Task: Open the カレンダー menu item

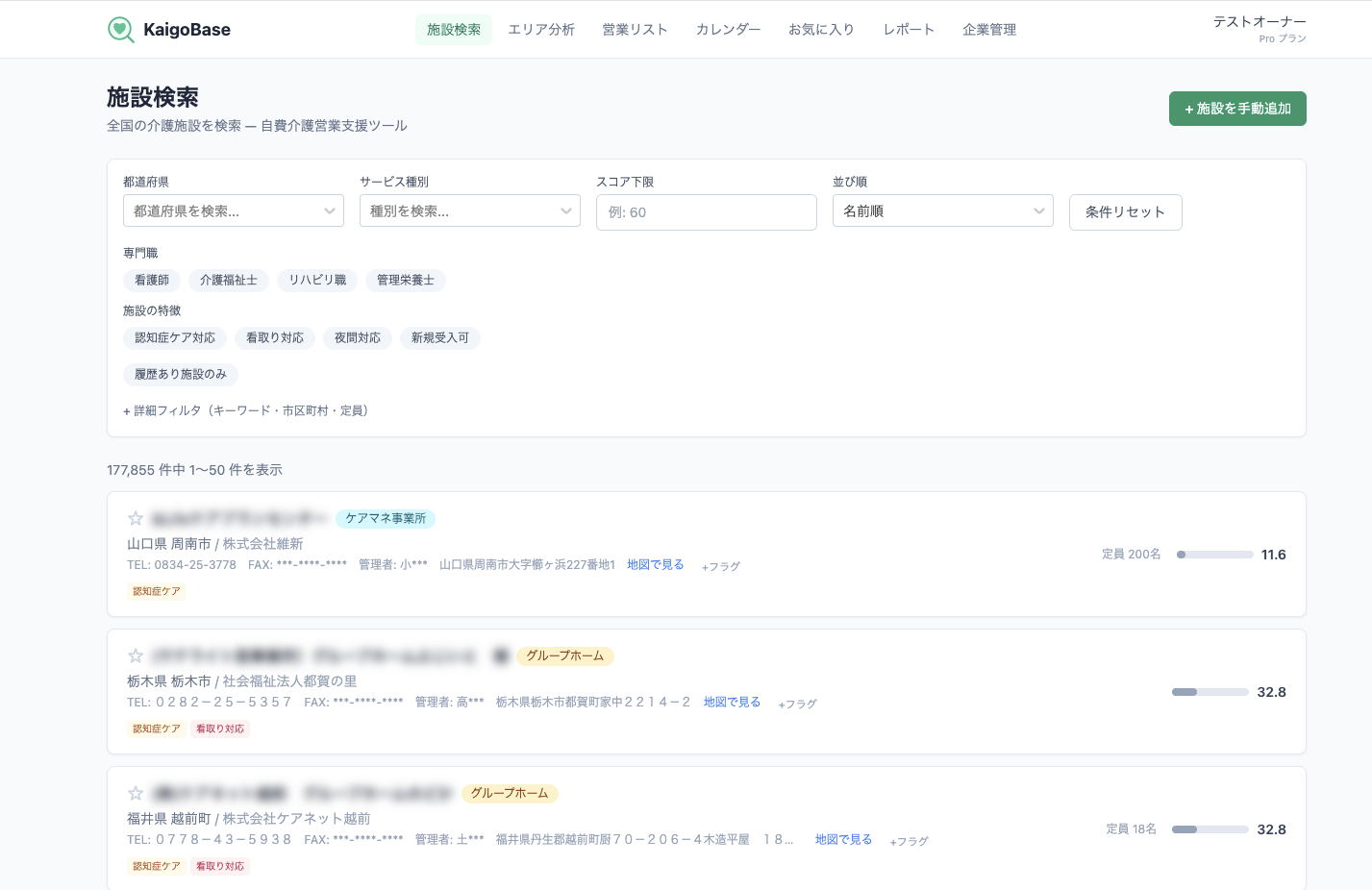Action: point(727,30)
